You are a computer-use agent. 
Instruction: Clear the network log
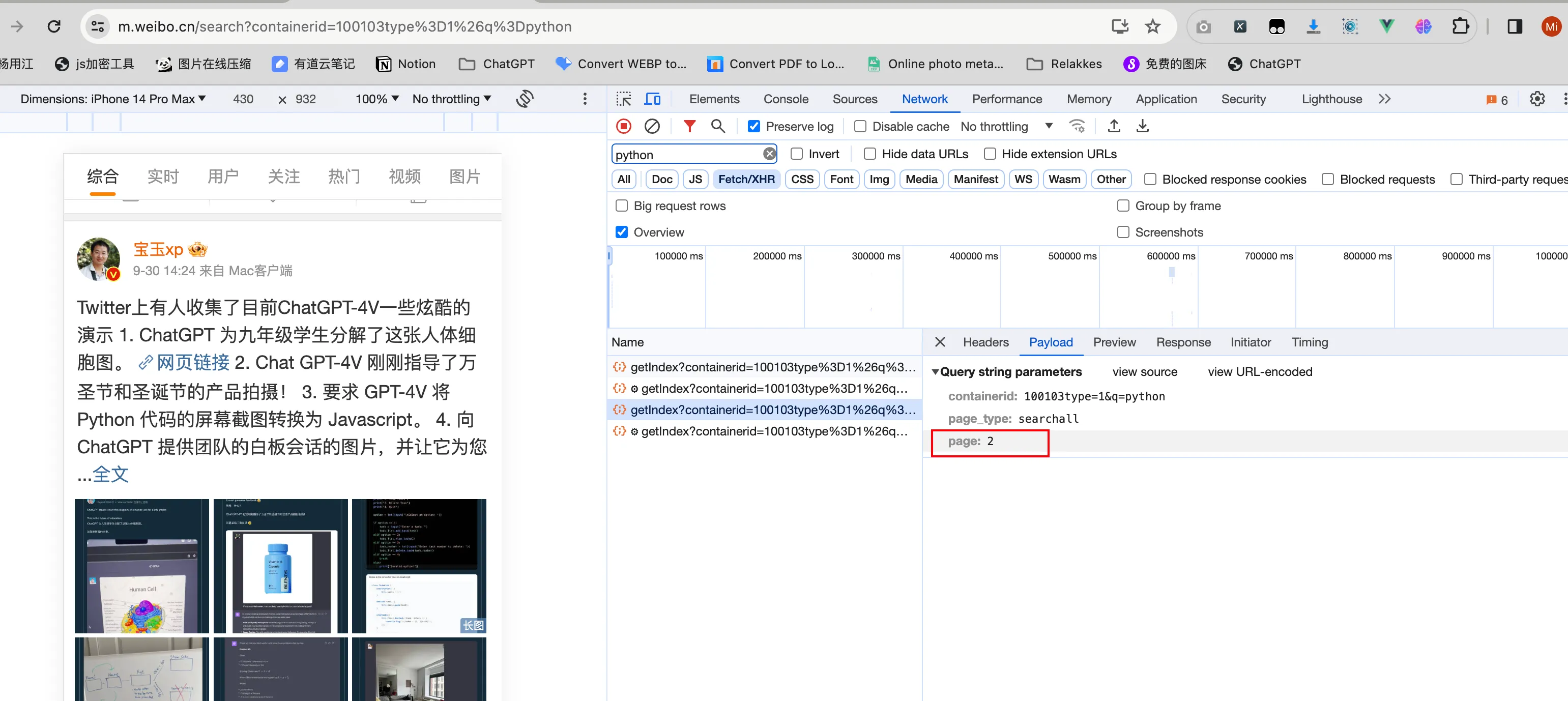652,126
